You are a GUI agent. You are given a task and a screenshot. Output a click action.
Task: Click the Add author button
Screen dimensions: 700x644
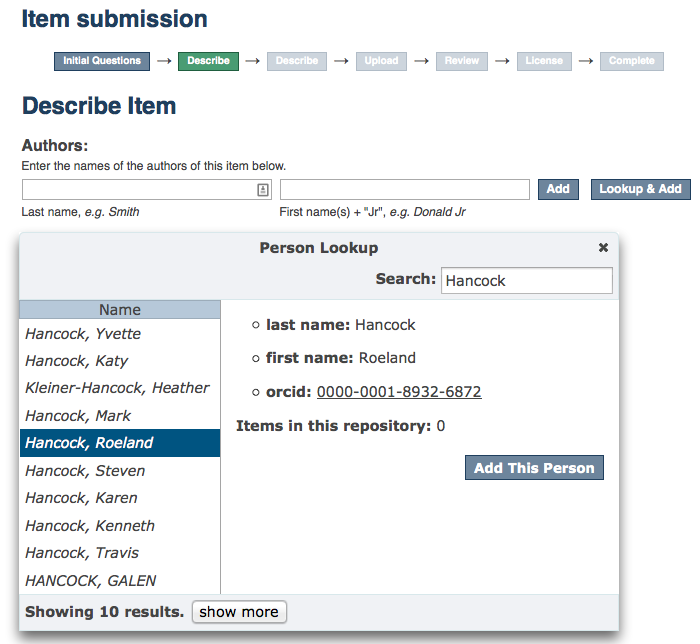coord(558,189)
